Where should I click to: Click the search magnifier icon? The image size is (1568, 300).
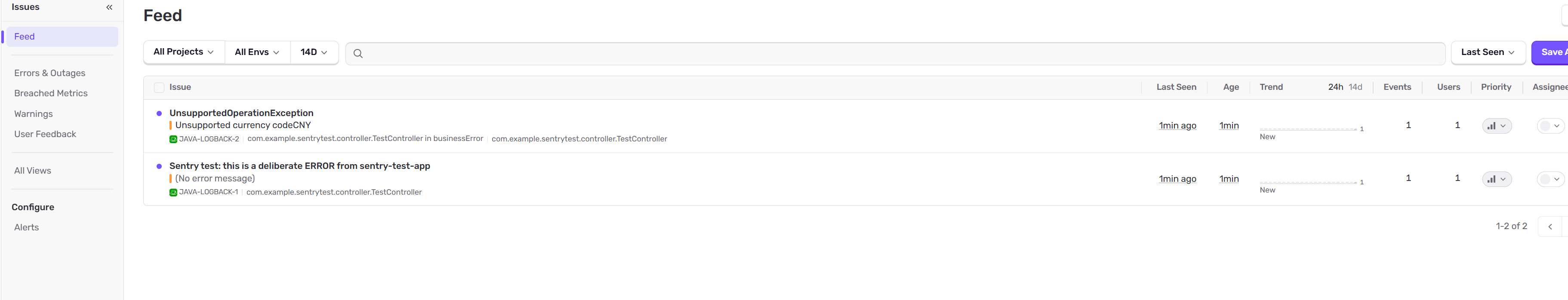(358, 54)
